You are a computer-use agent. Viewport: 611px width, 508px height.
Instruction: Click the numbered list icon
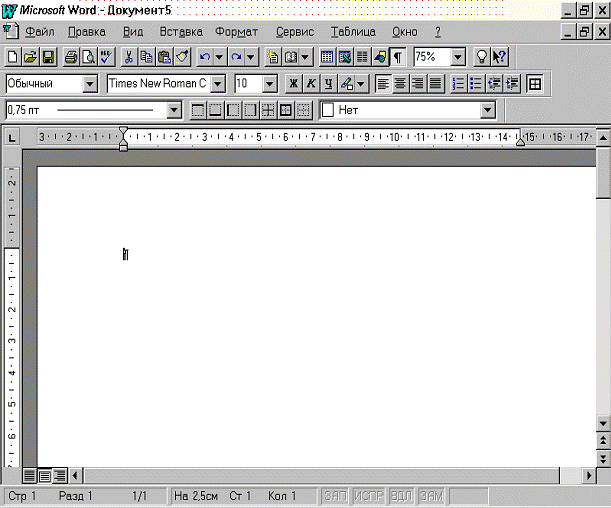click(x=459, y=84)
